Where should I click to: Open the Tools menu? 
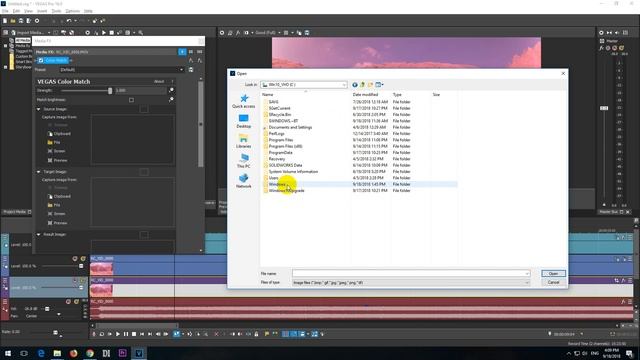56,11
